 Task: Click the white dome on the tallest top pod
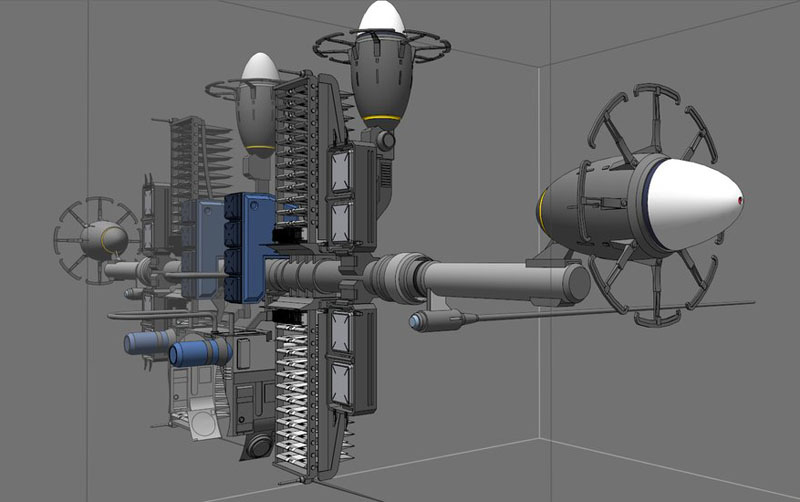click(x=381, y=17)
